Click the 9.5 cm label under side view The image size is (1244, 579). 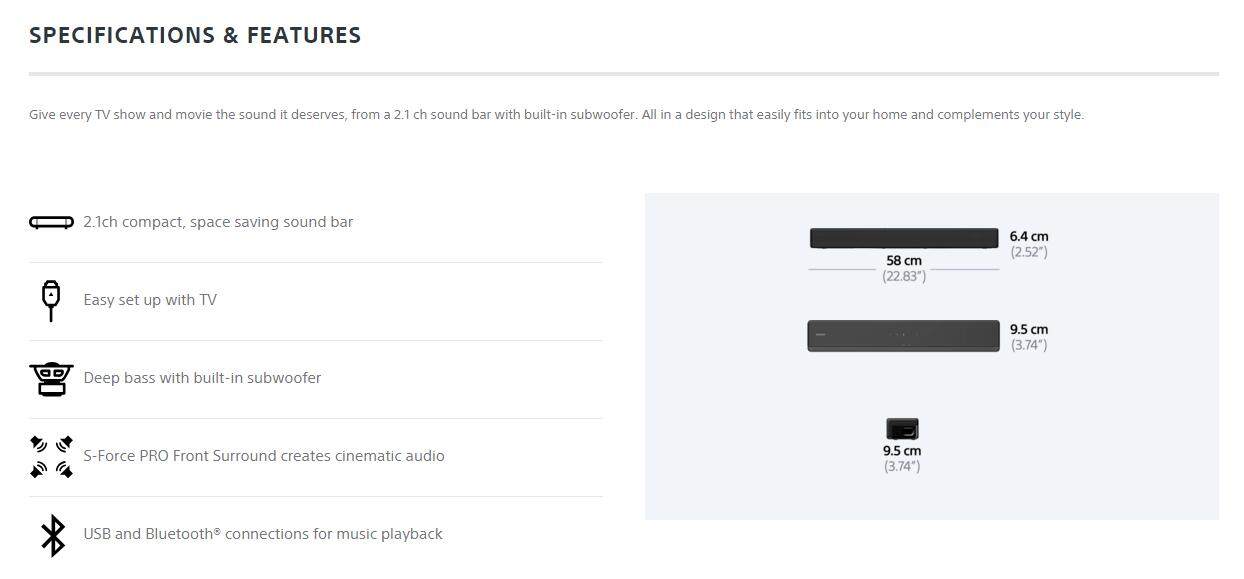click(x=902, y=451)
